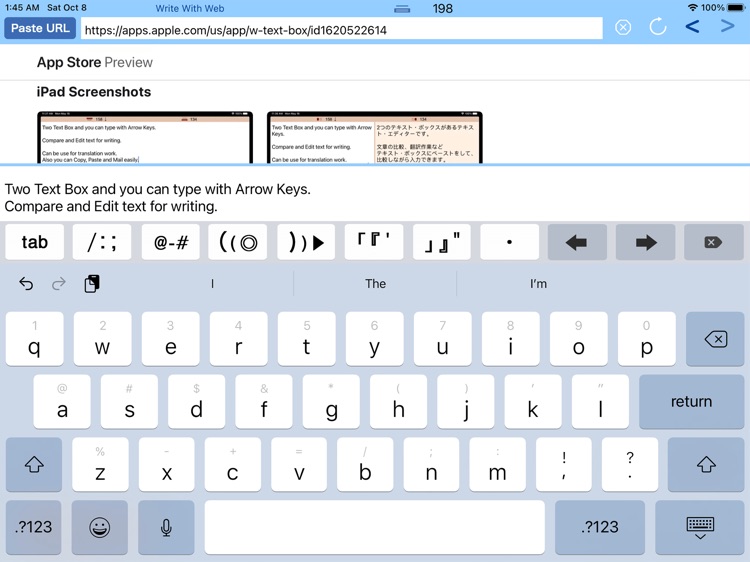Screen dimensions: 750x562
Task: Tap the y key
Action: click(375, 339)
